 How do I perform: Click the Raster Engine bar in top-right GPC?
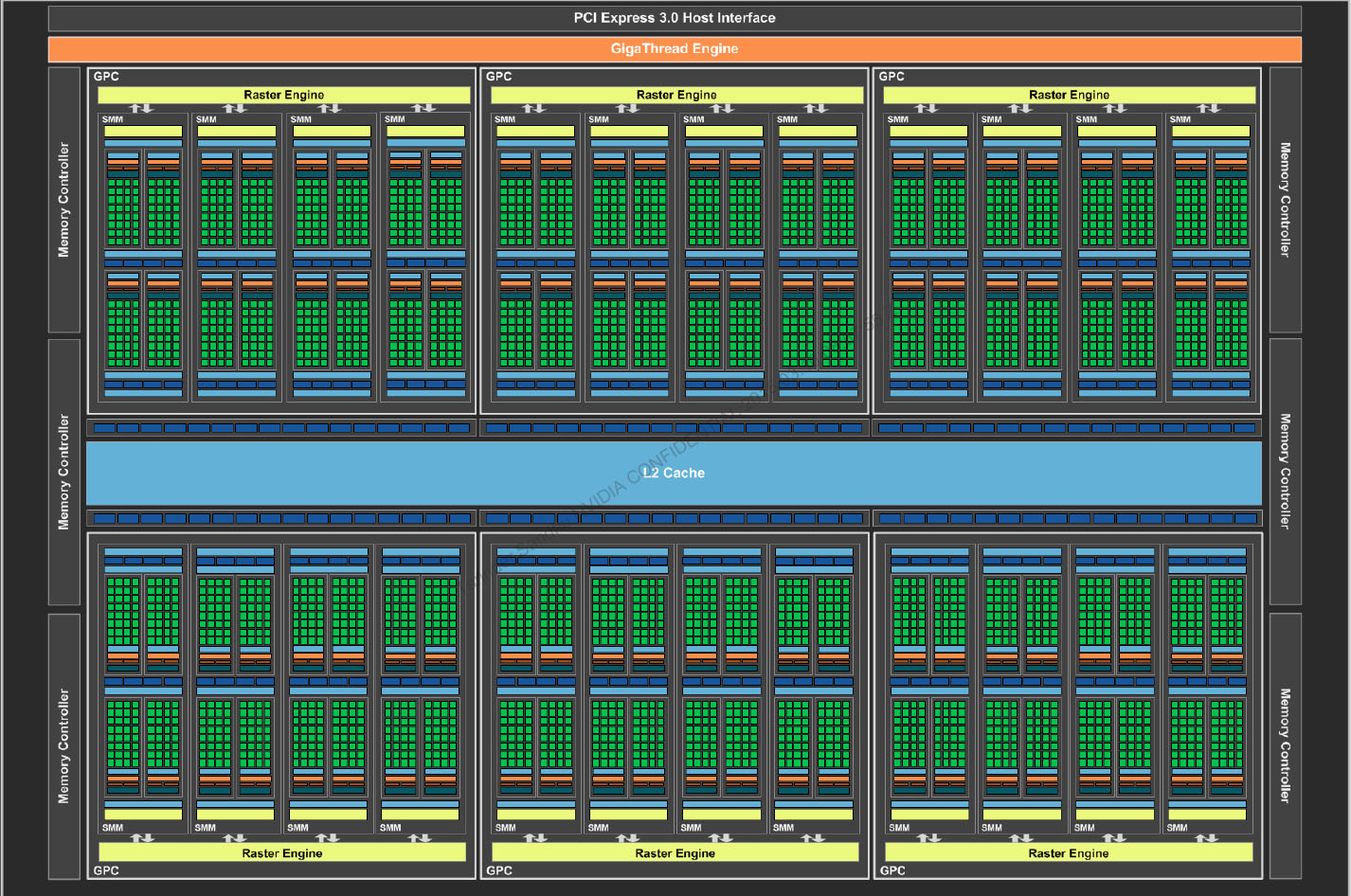[1069, 95]
